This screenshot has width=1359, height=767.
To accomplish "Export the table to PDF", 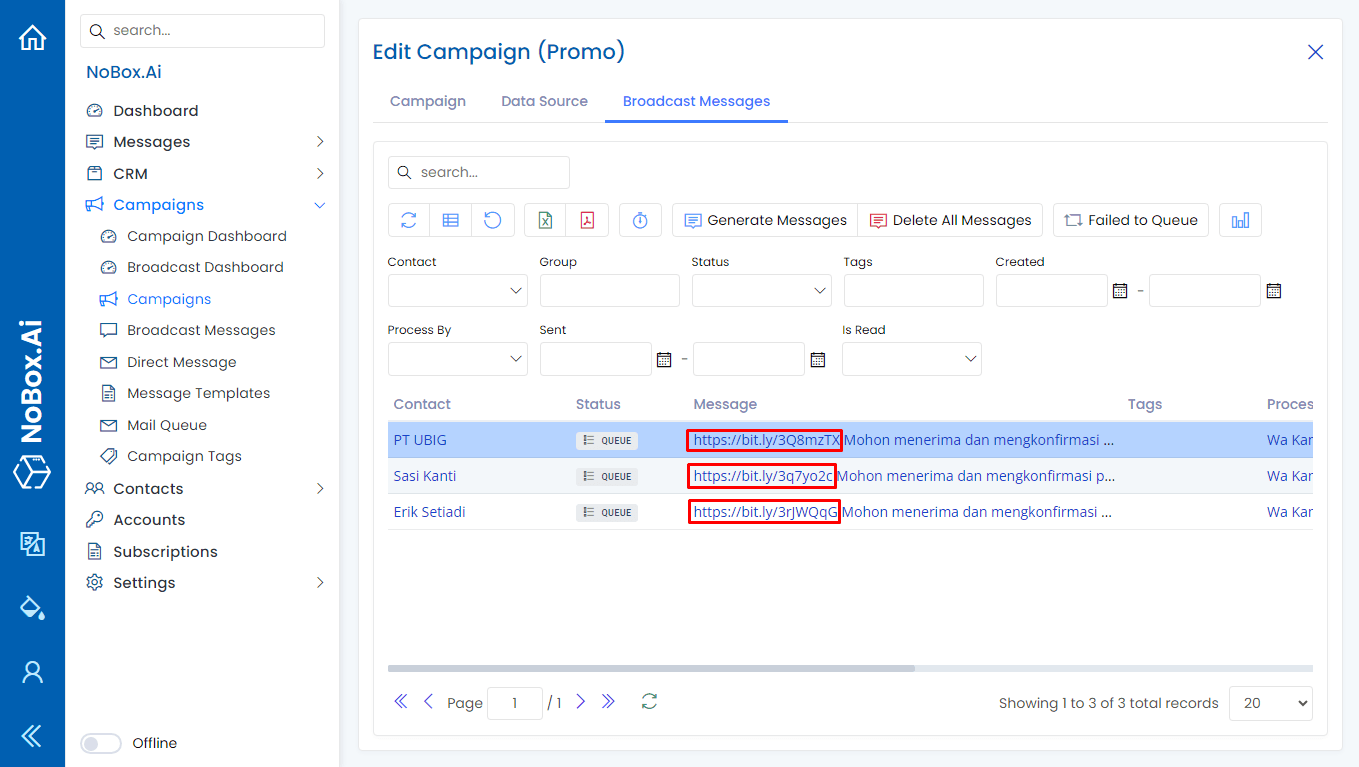I will (587, 219).
